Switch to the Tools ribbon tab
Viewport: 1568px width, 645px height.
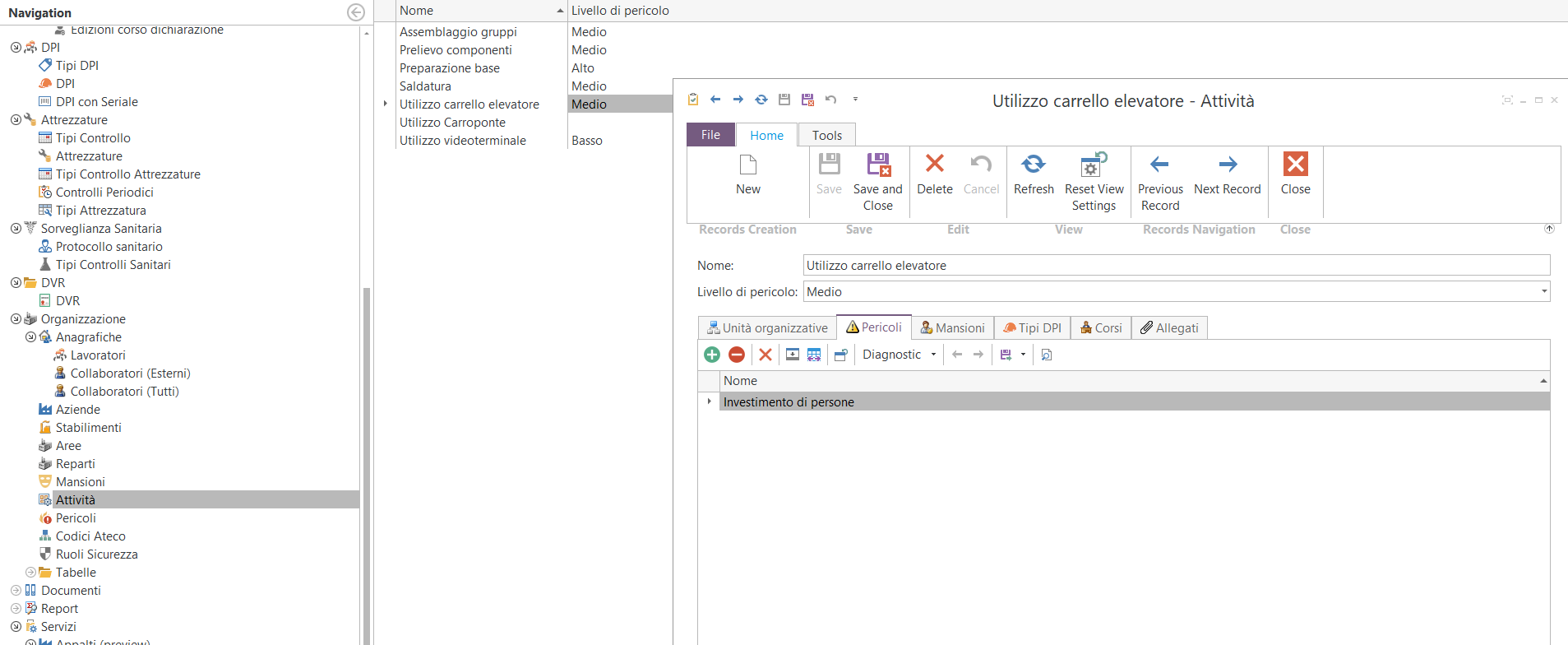click(826, 136)
